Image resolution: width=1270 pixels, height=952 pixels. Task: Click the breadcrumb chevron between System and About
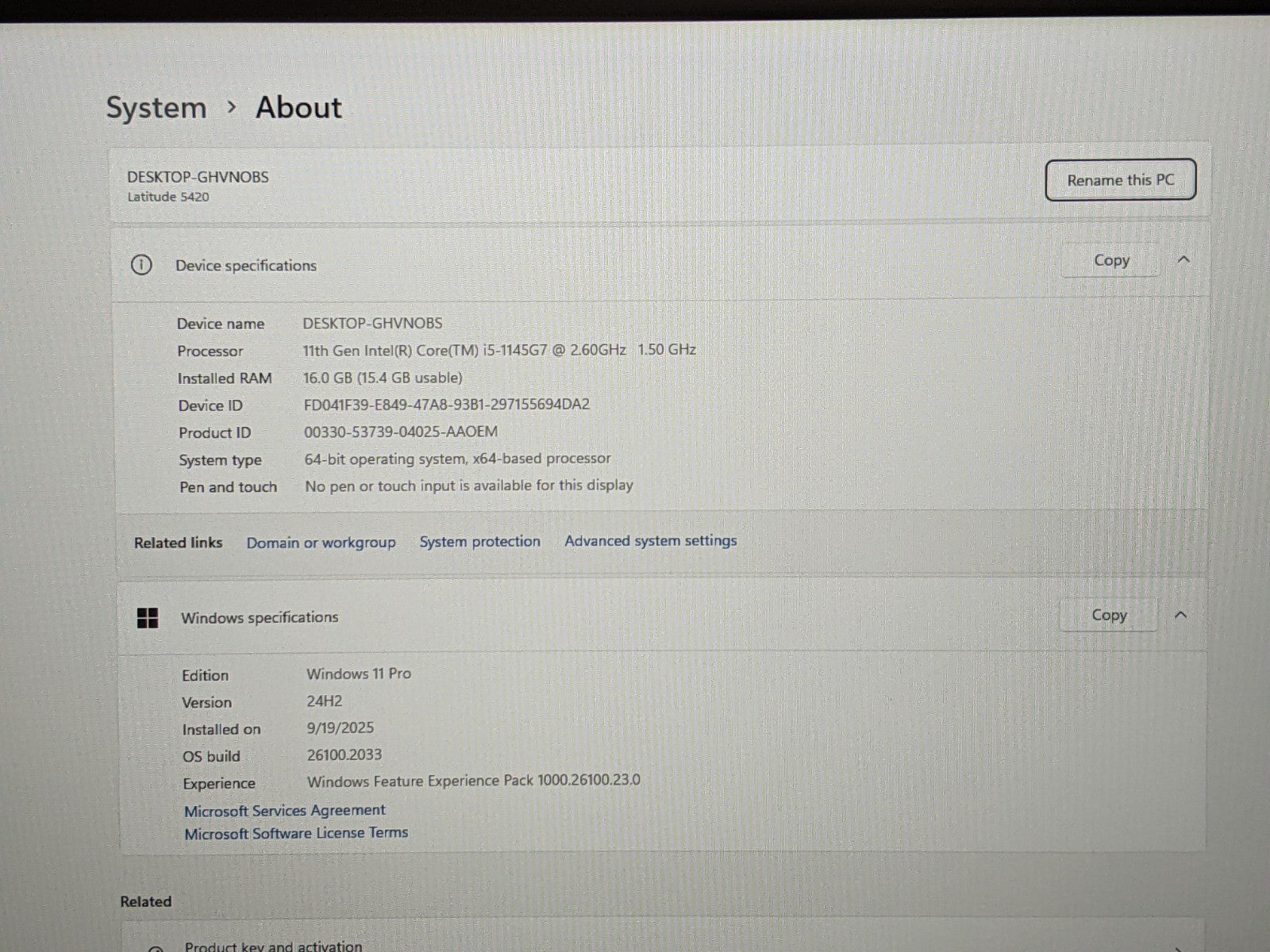pos(232,106)
